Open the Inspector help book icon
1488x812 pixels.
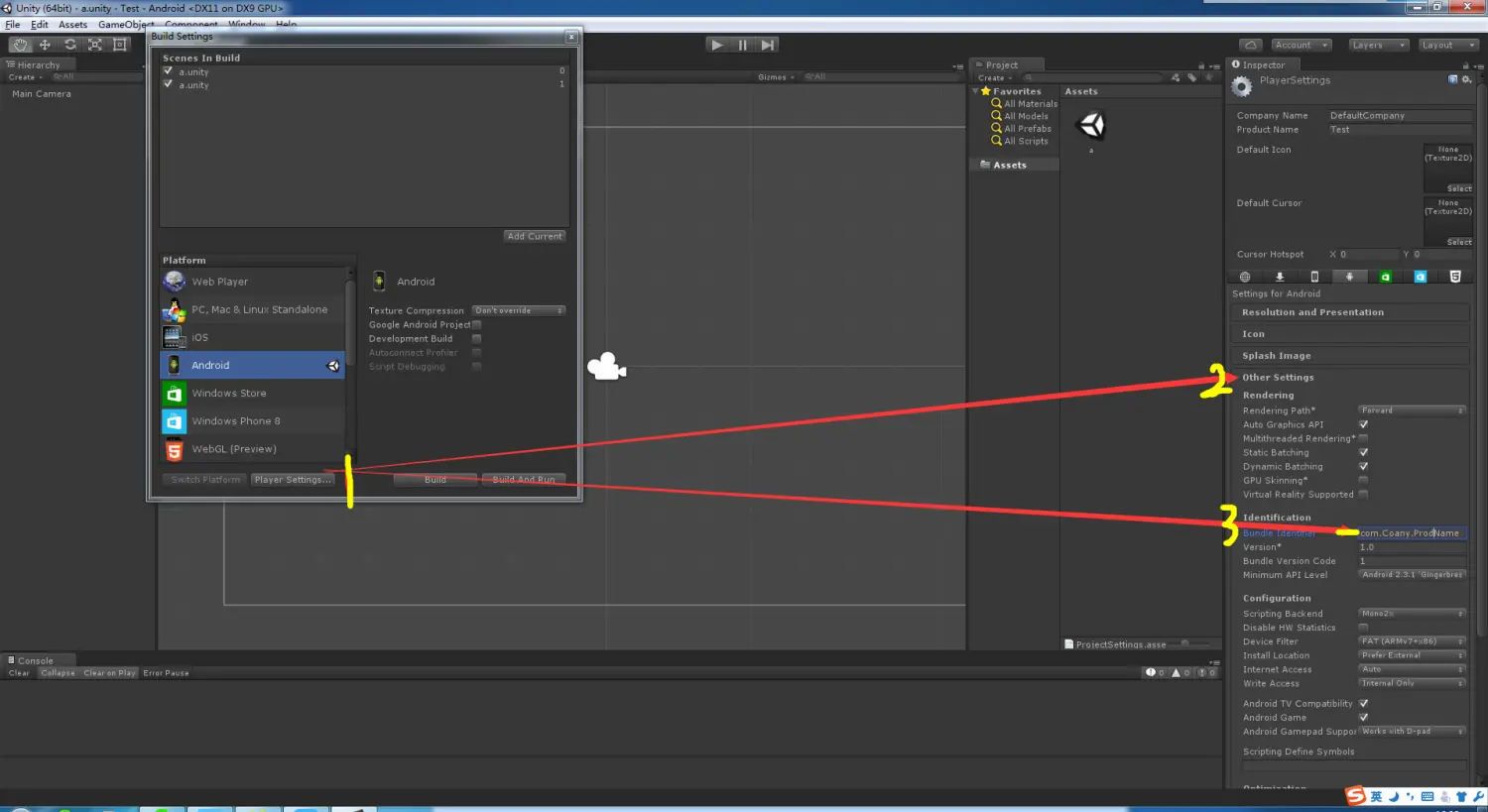click(1453, 79)
